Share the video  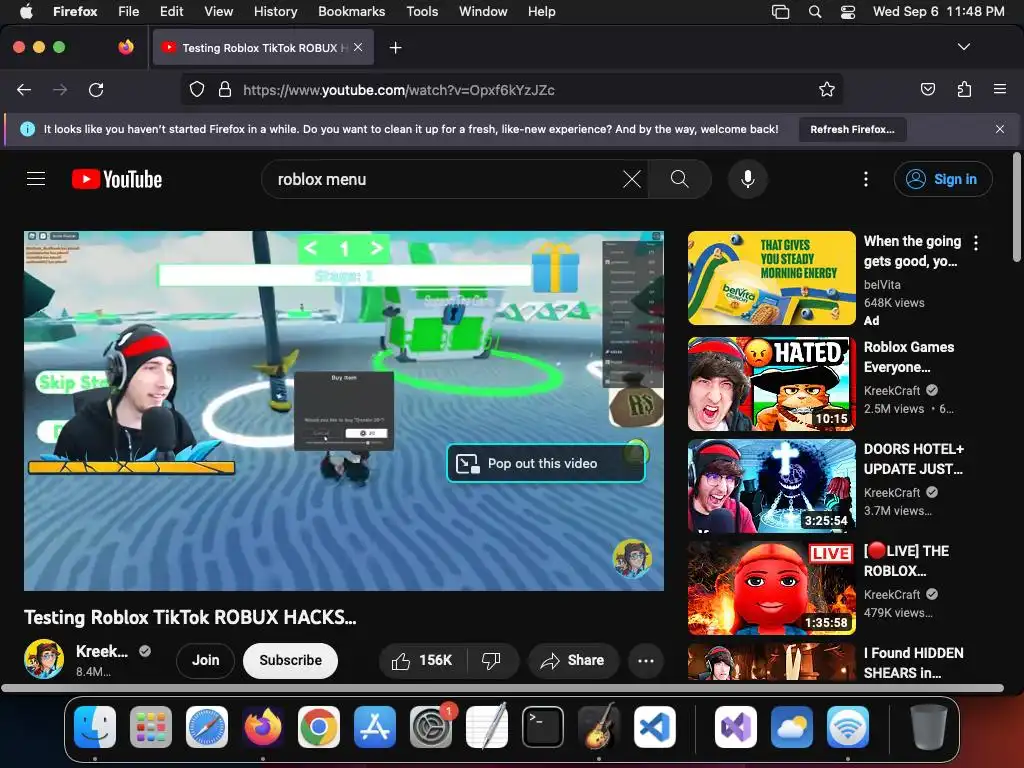pos(573,661)
